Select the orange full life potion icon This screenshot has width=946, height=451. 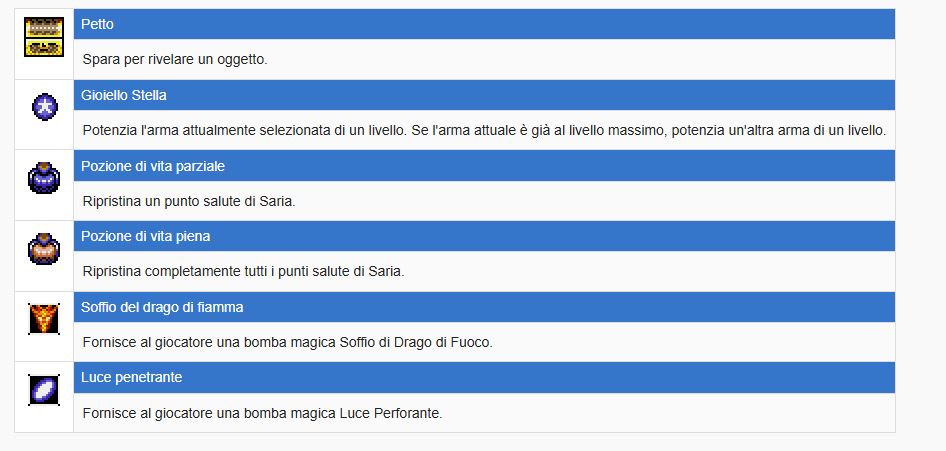pyautogui.click(x=44, y=248)
